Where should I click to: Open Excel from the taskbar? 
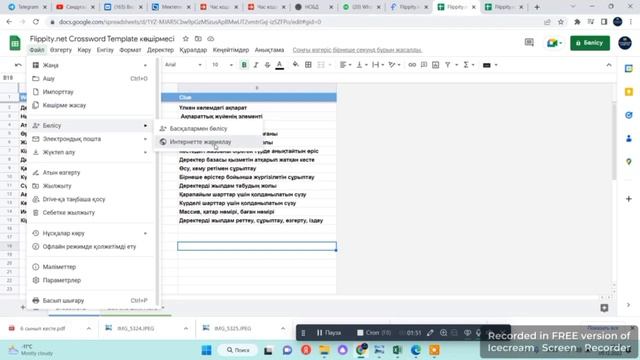[397, 350]
